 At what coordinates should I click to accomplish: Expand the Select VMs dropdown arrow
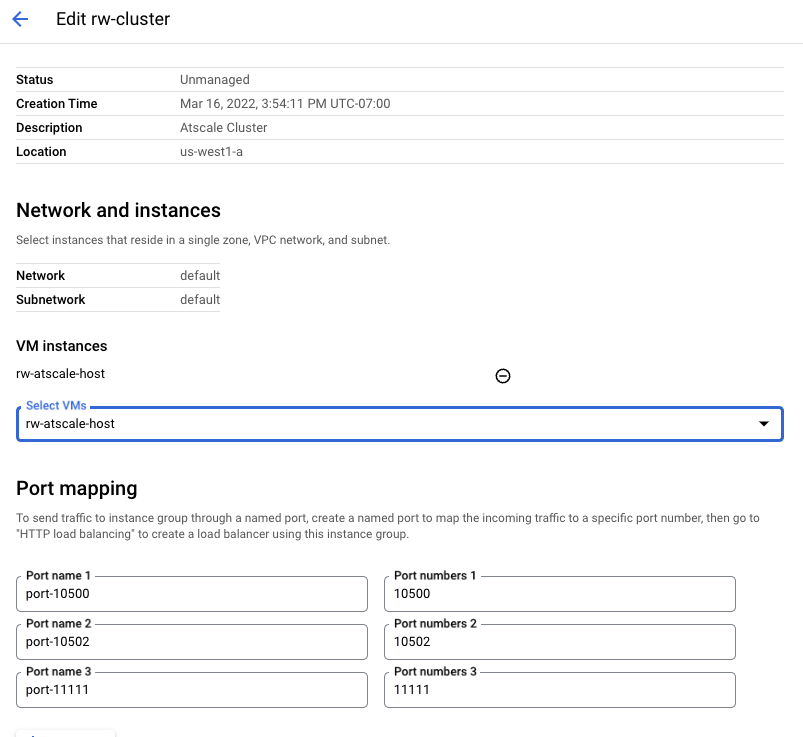764,424
